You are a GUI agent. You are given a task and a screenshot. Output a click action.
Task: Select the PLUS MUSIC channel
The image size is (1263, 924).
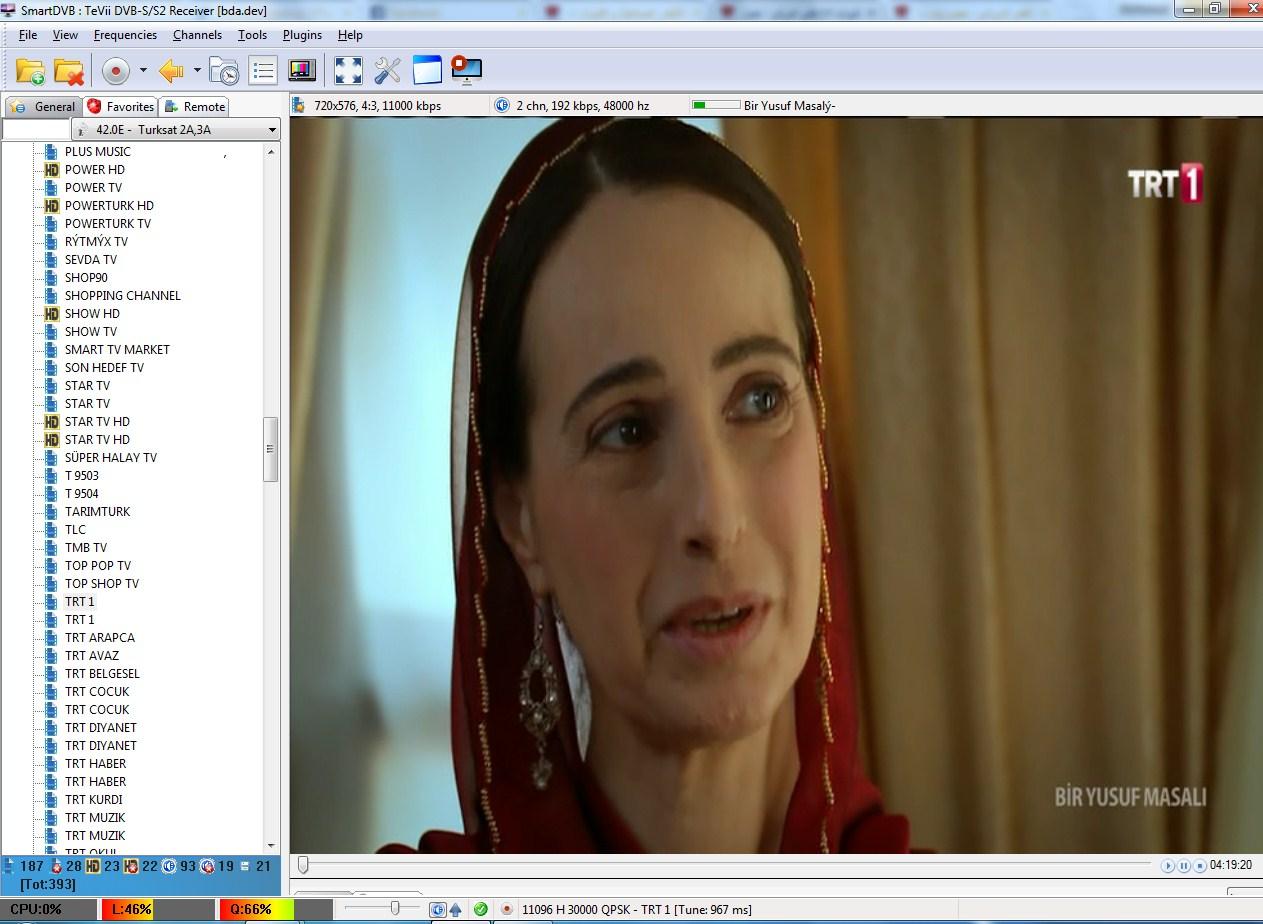[x=97, y=152]
